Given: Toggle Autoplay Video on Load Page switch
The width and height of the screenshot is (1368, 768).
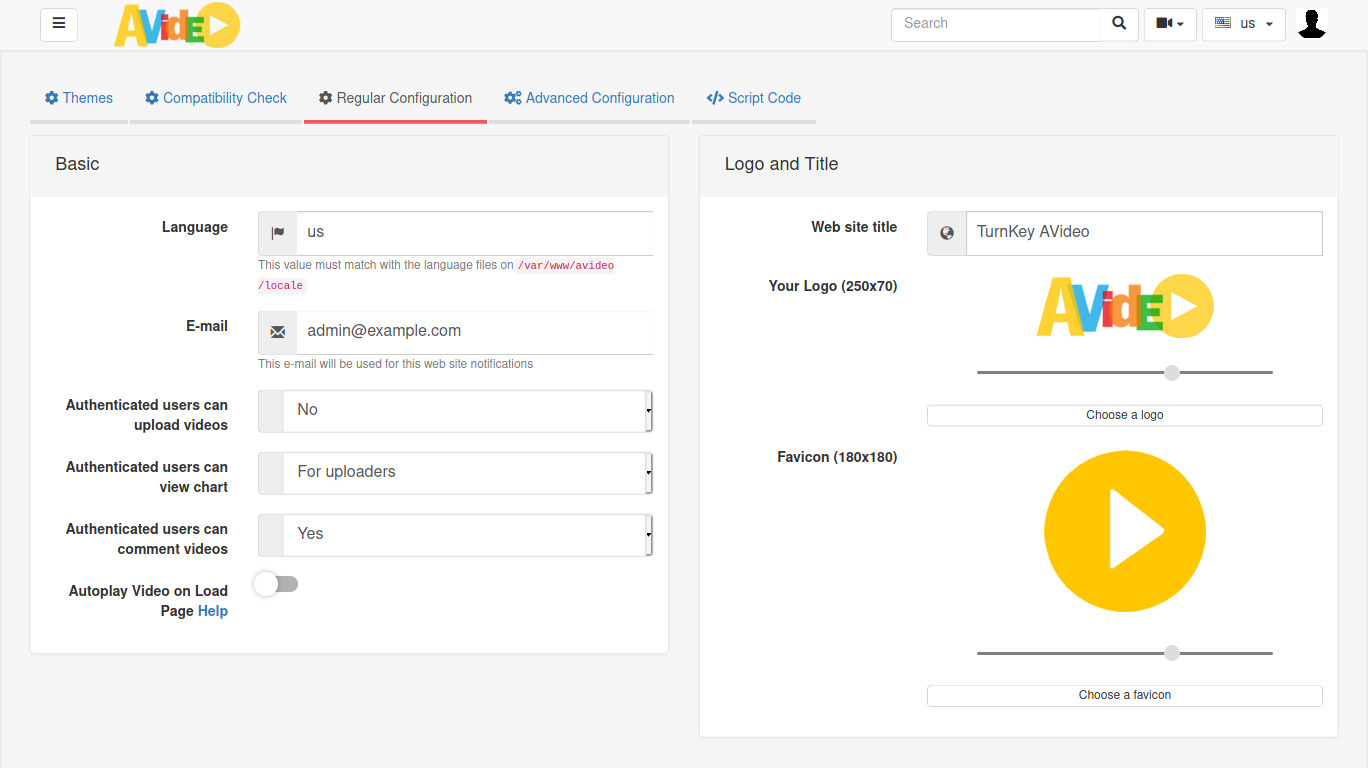Looking at the screenshot, I should [x=276, y=584].
